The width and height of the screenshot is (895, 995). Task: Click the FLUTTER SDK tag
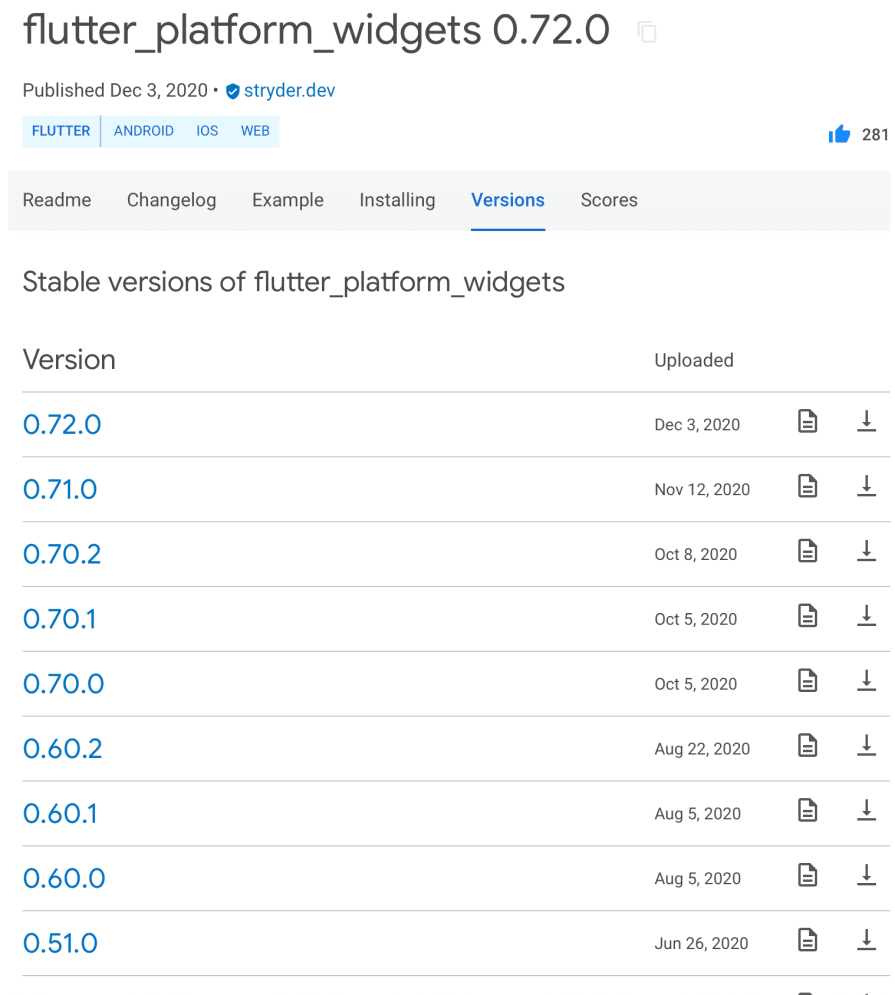tap(61, 131)
